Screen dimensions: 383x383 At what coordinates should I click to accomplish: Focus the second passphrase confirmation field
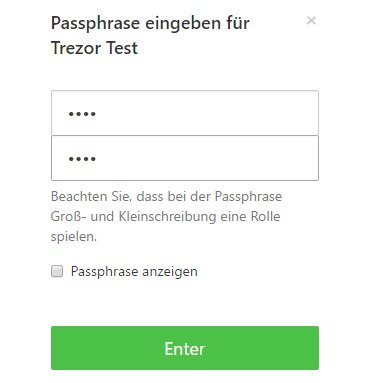point(185,158)
